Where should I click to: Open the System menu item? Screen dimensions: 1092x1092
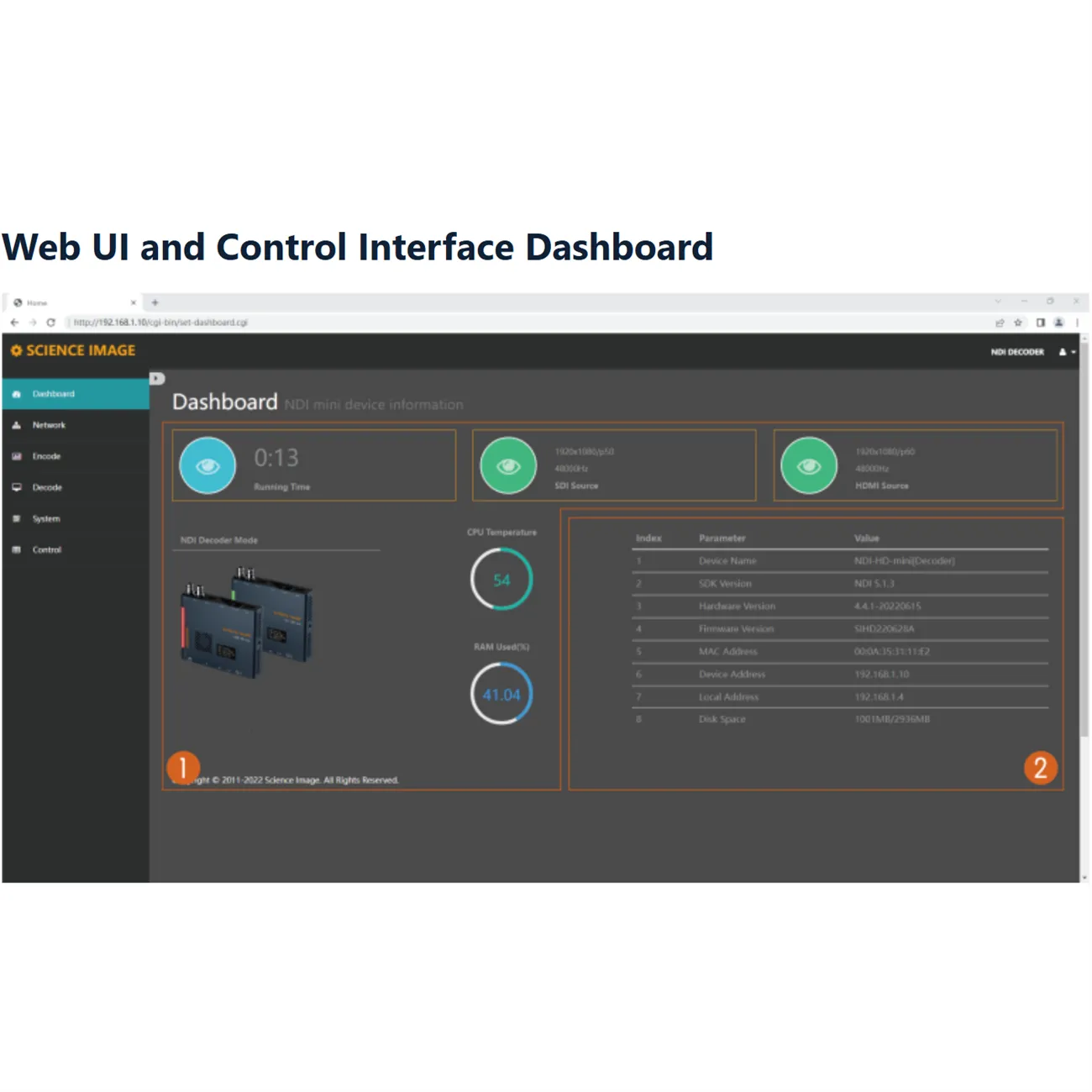46,518
